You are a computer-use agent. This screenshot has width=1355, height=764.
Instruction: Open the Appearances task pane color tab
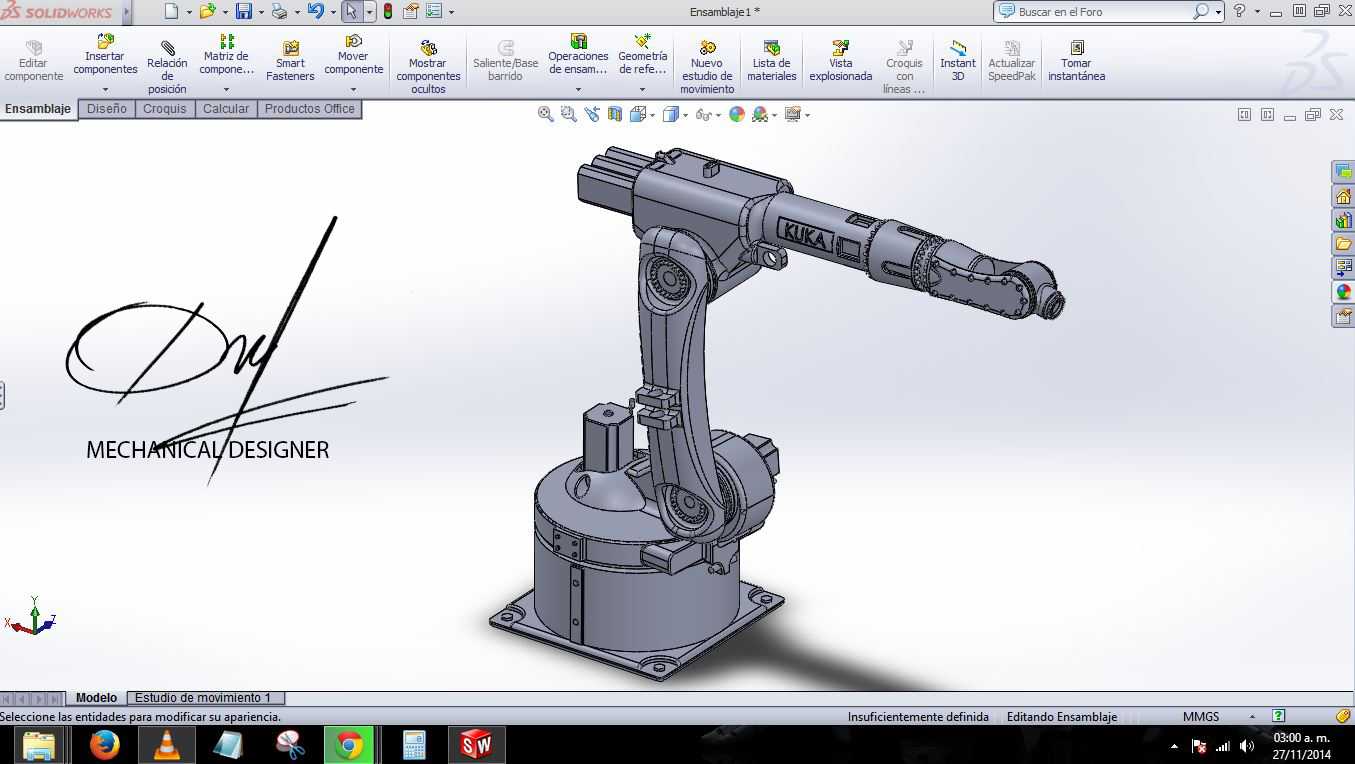pos(1343,292)
